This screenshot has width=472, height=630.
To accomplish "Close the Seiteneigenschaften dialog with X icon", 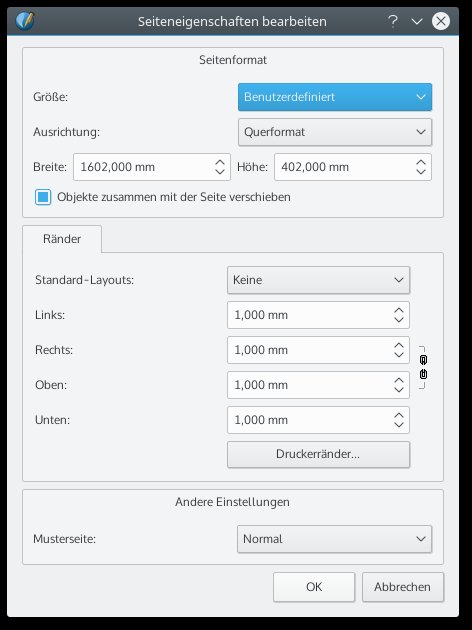I will 441,21.
